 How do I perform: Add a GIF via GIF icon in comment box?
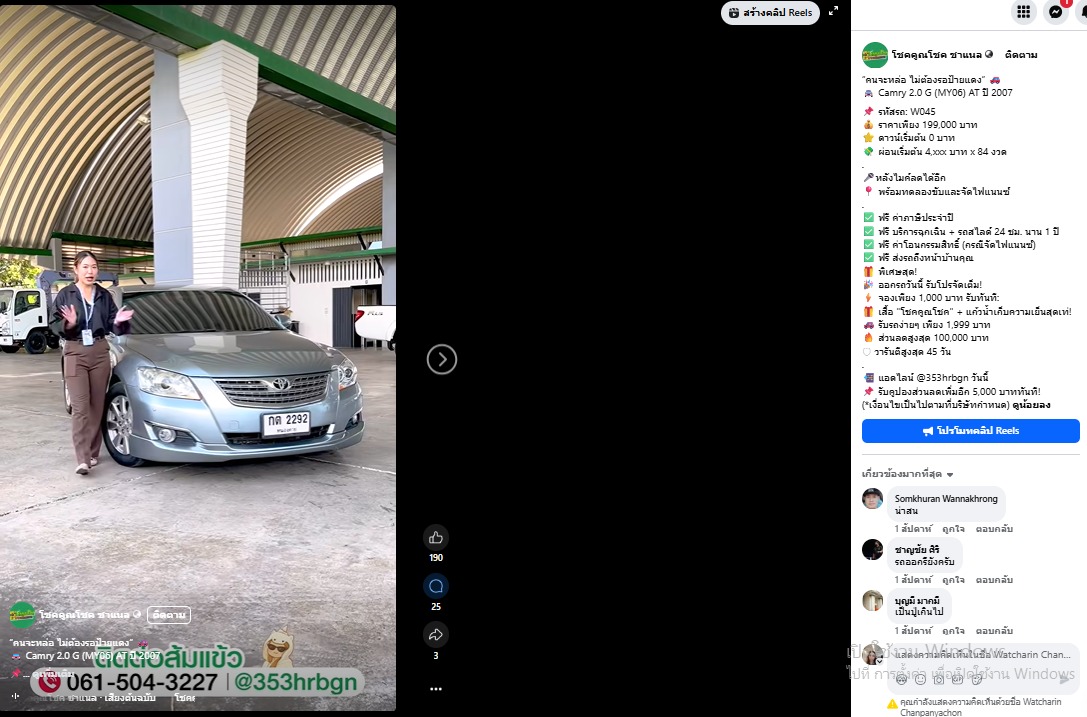point(957,680)
